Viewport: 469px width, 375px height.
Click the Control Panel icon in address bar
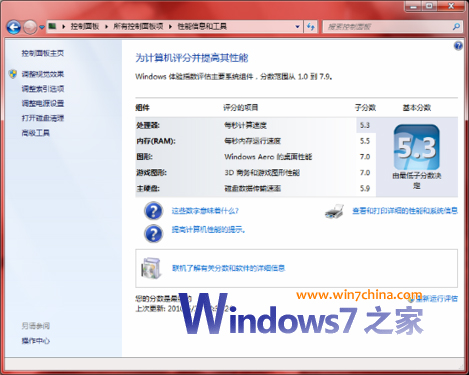coord(52,26)
